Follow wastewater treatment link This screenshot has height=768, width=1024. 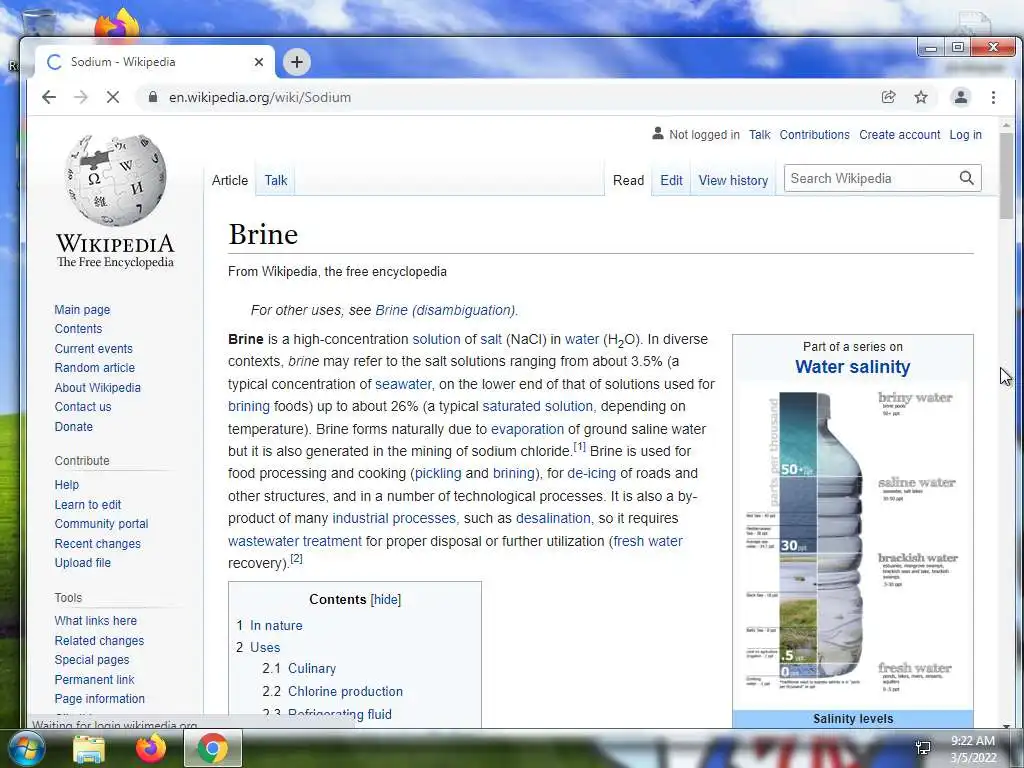tap(295, 541)
